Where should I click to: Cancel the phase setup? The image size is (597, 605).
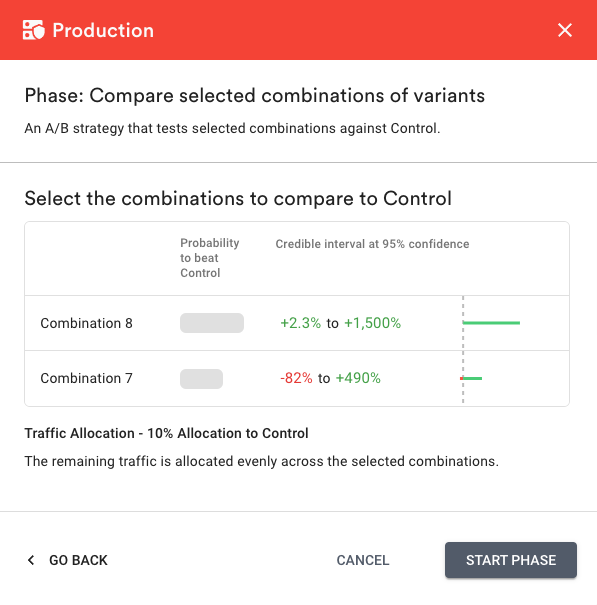tap(362, 560)
